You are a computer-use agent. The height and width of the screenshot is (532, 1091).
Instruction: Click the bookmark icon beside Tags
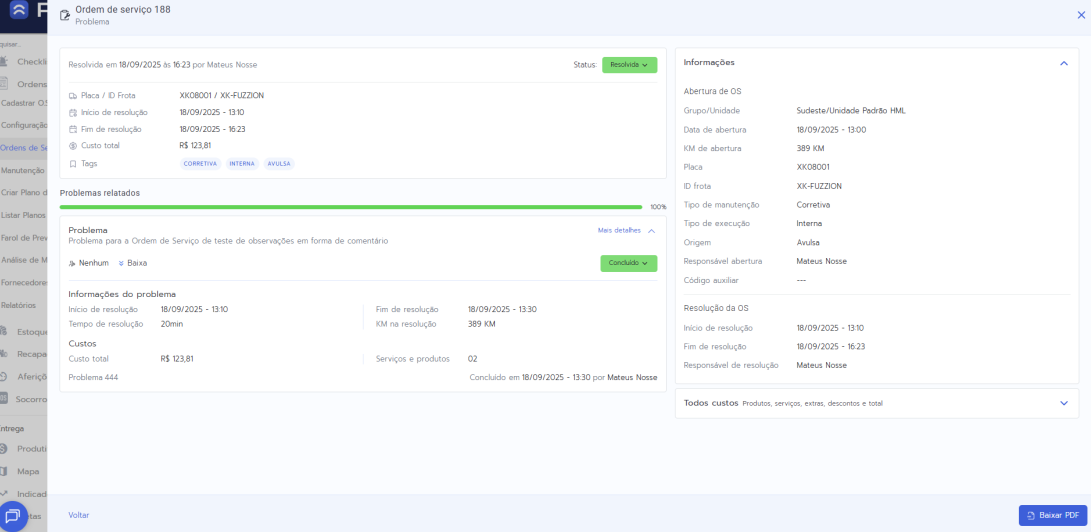73,163
